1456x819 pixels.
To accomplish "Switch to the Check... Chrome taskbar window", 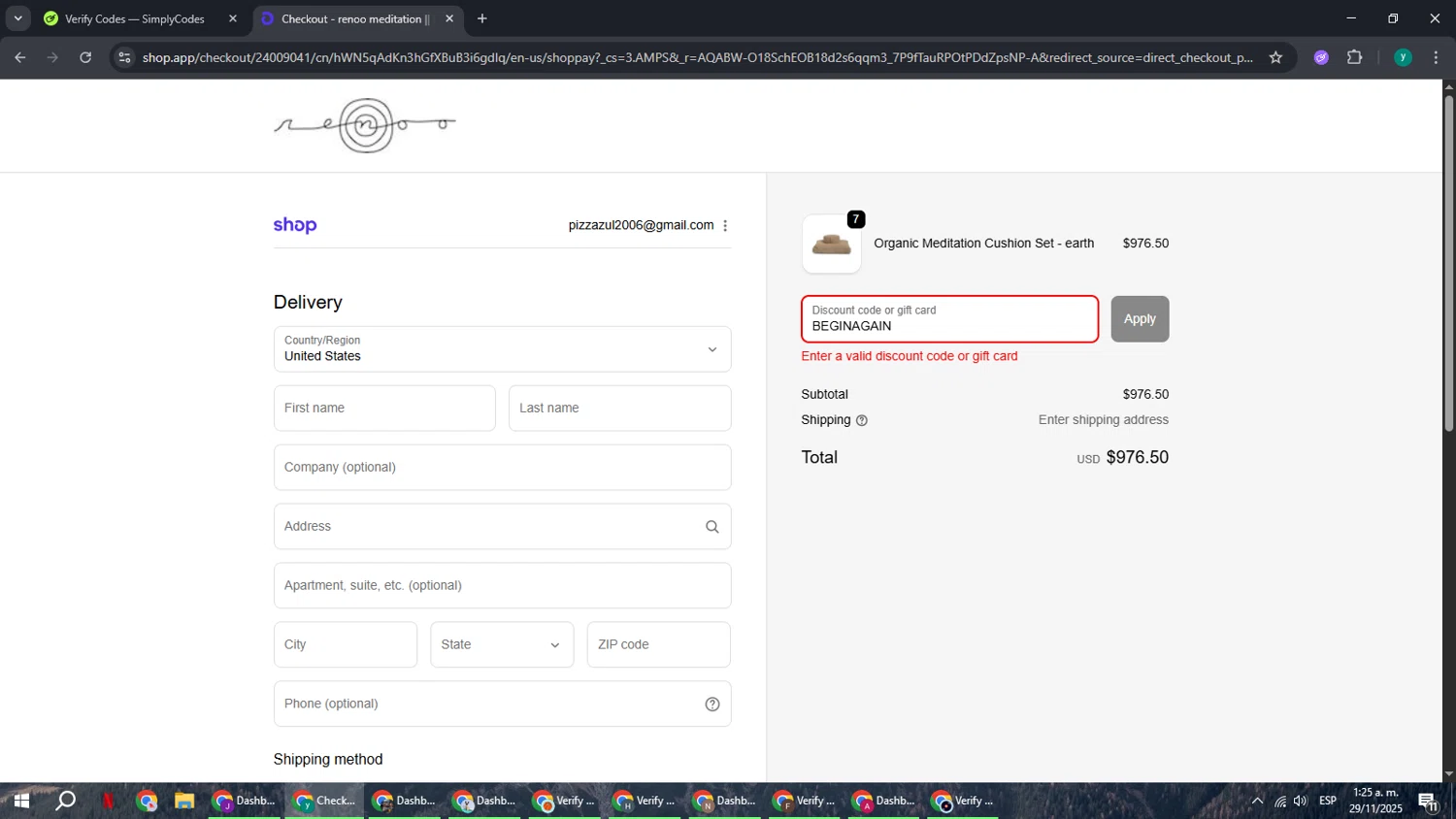I will point(324,802).
